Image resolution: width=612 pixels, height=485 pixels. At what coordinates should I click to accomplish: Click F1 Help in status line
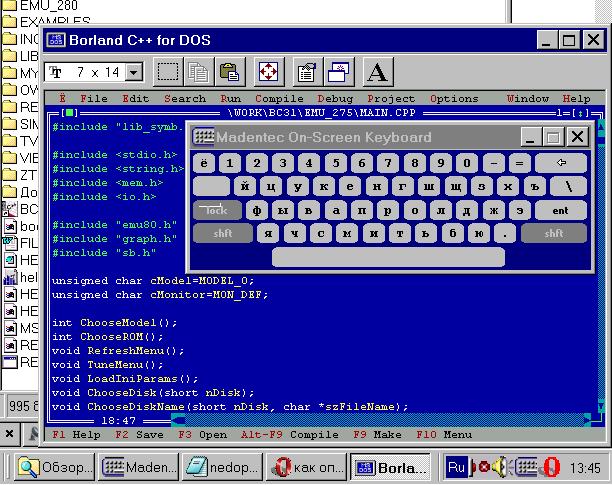[76, 435]
